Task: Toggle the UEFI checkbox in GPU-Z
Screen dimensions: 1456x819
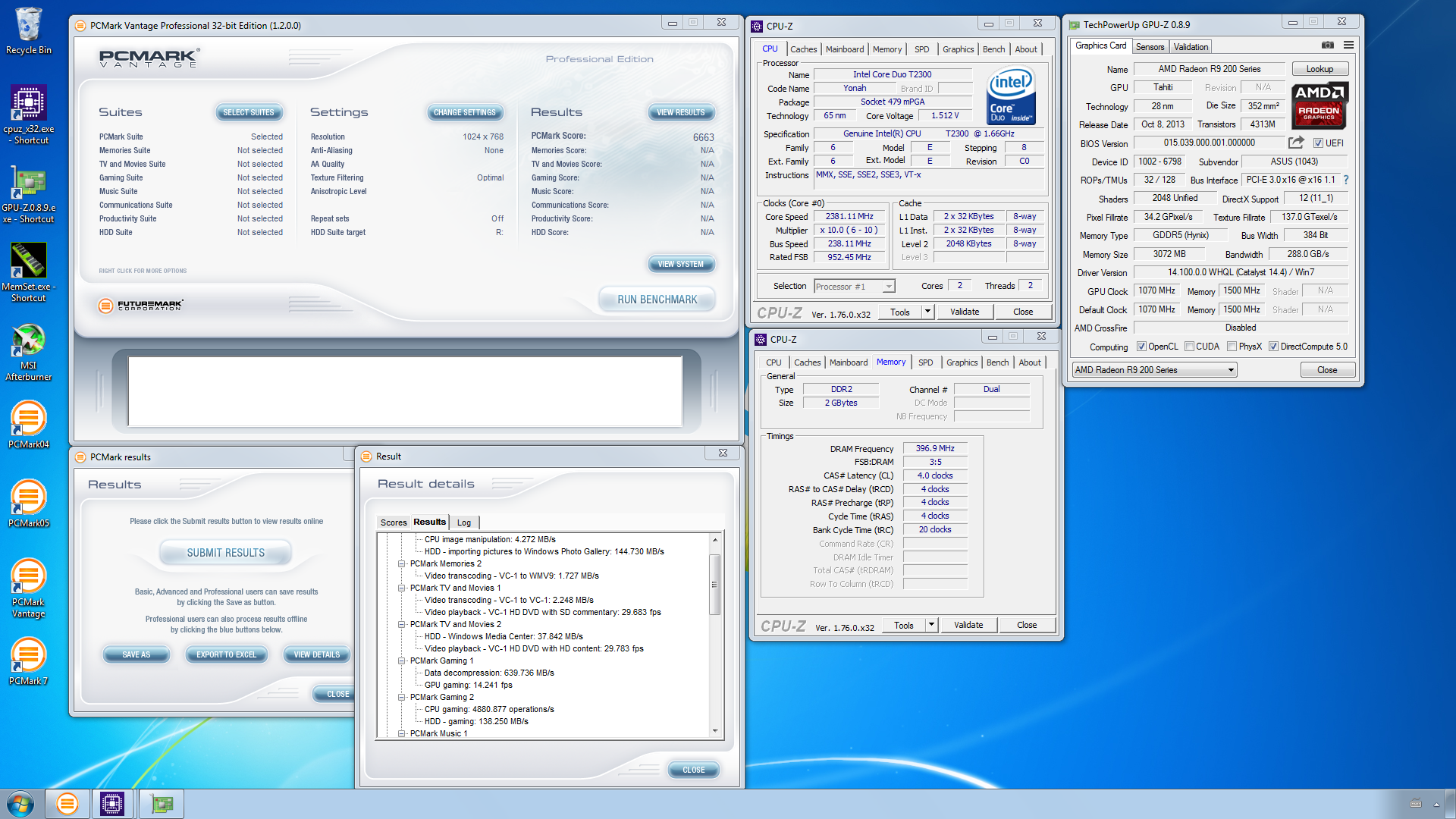Action: pos(1318,143)
